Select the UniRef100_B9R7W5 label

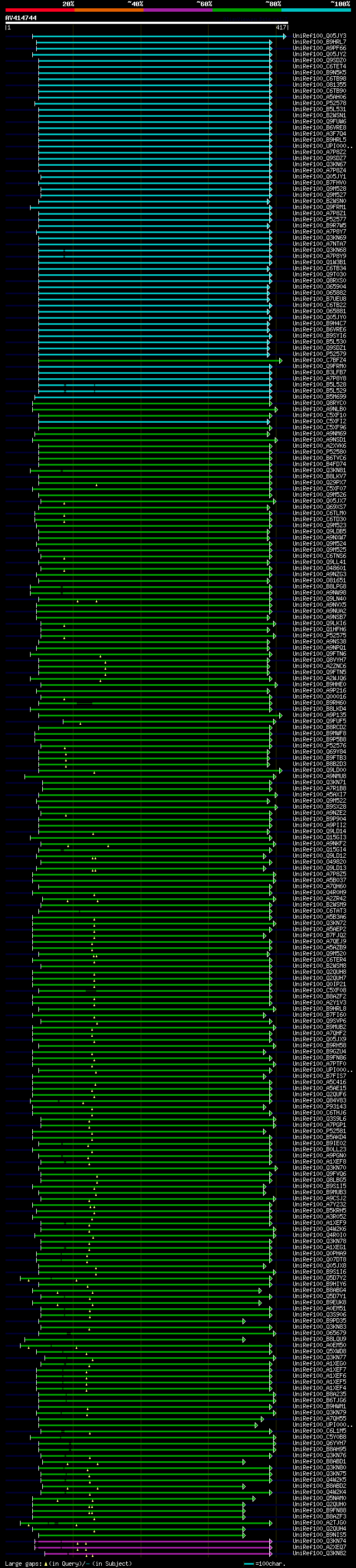[x=319, y=226]
